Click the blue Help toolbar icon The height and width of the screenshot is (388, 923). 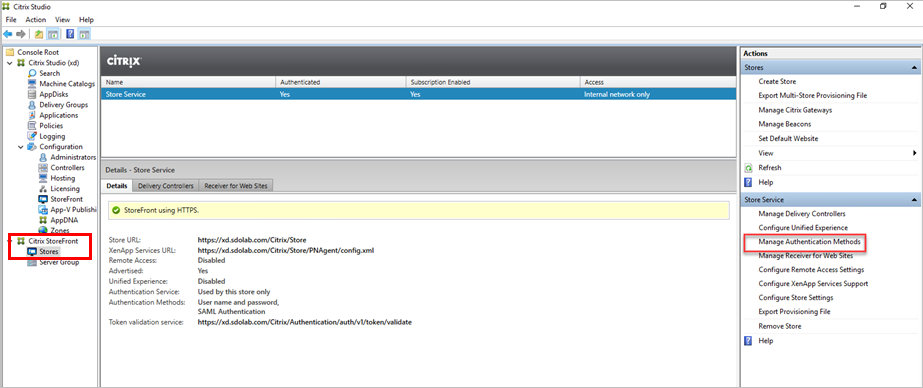[70, 34]
